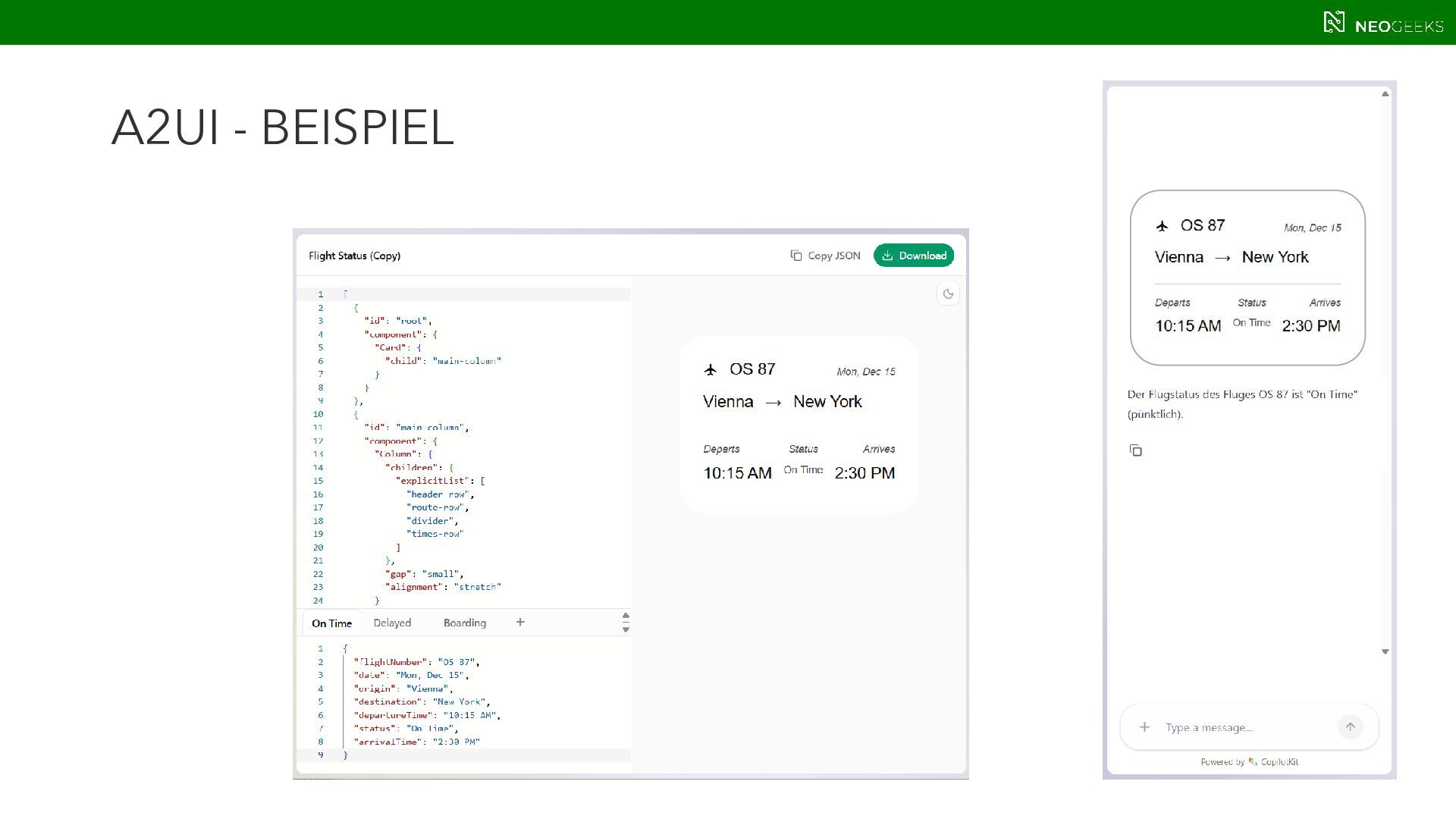1456x819 pixels.
Task: Switch to the Delayed tab
Action: [x=392, y=623]
